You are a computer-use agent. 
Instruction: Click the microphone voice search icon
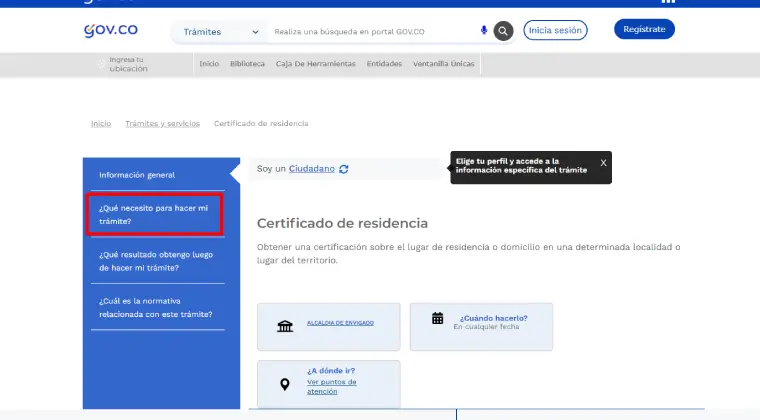484,30
